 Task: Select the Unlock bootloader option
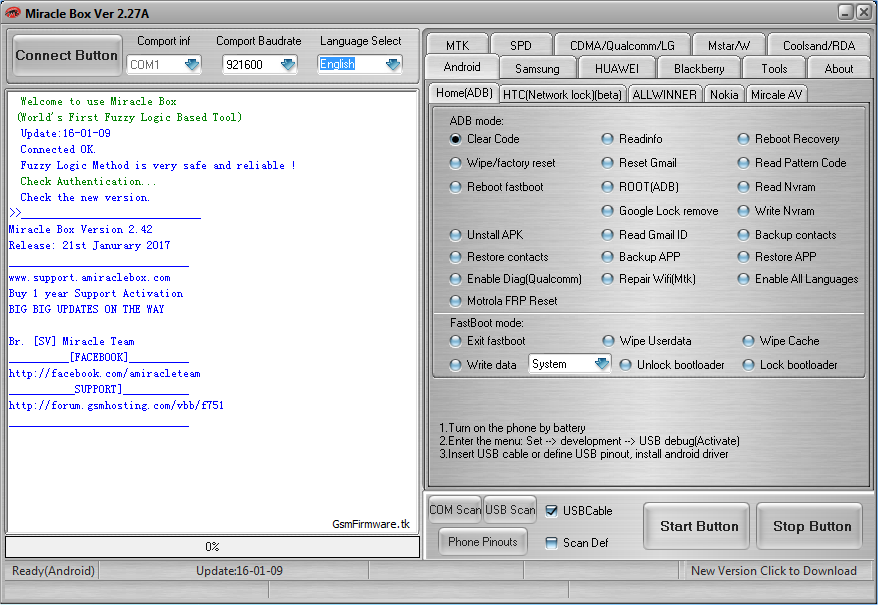coord(625,365)
